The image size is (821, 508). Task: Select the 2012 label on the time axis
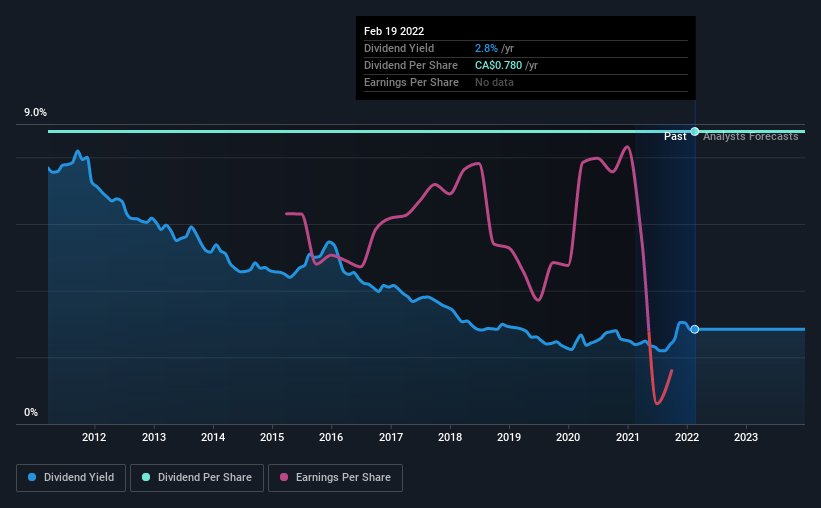[x=94, y=437]
